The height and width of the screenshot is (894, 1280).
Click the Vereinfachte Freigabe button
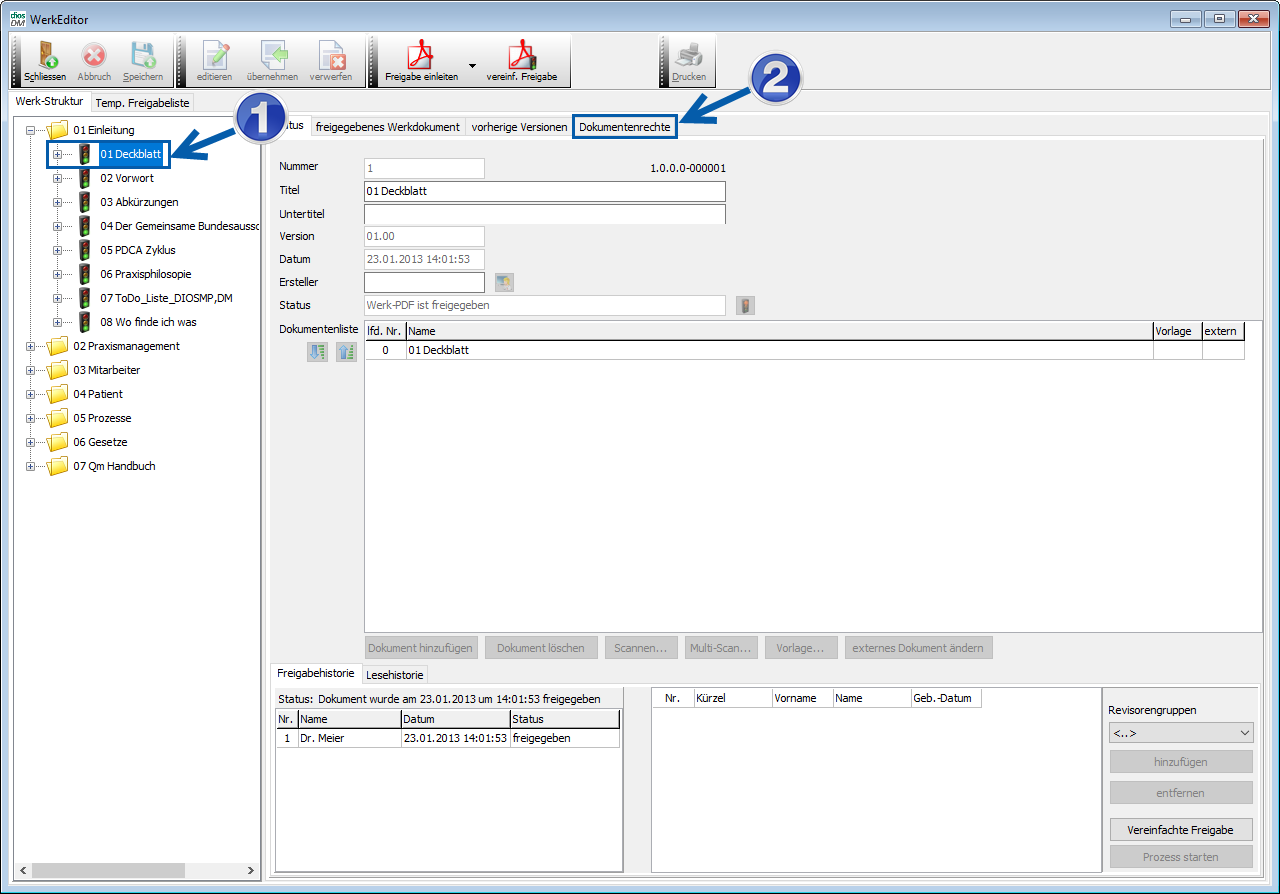pos(1180,830)
